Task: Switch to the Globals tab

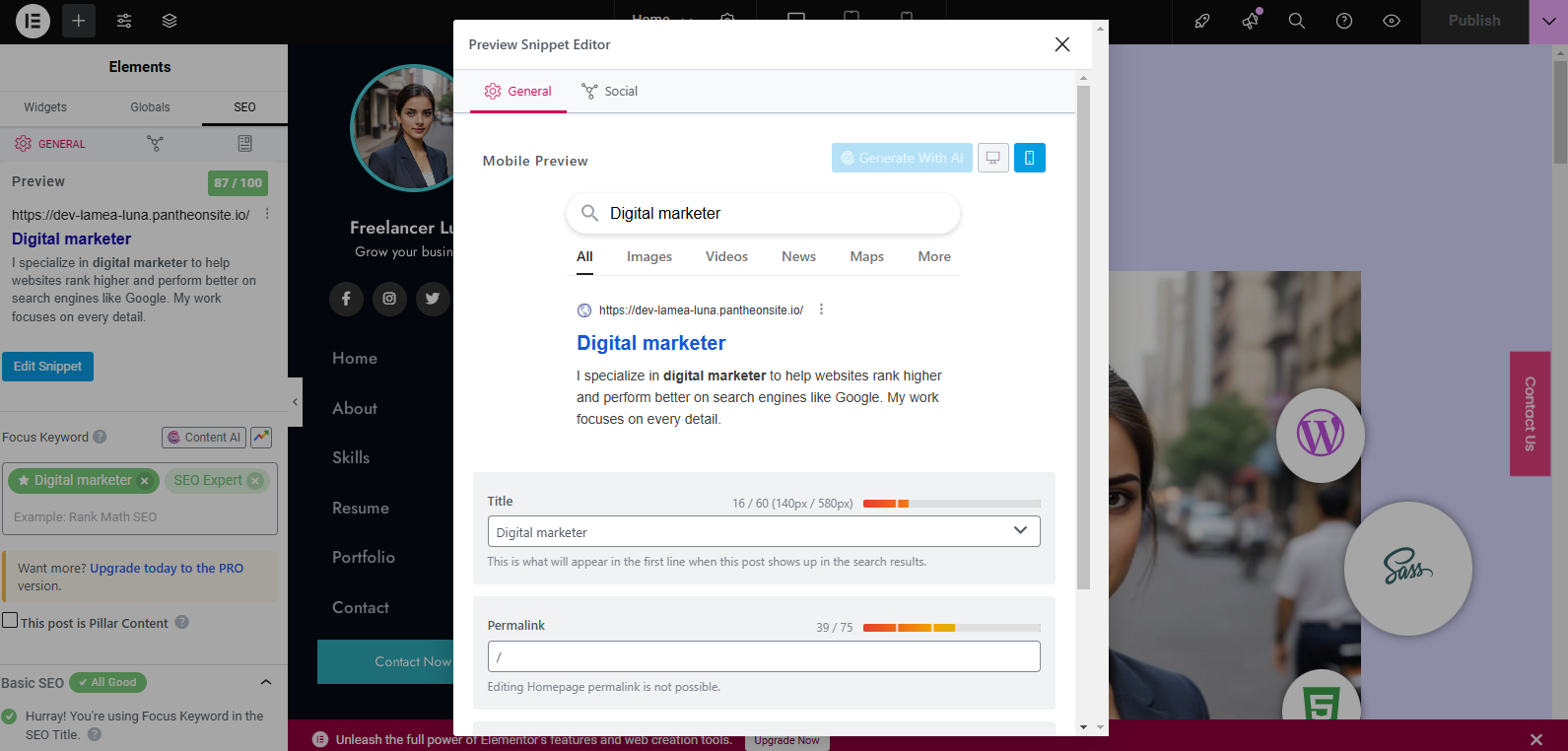Action: pos(150,107)
